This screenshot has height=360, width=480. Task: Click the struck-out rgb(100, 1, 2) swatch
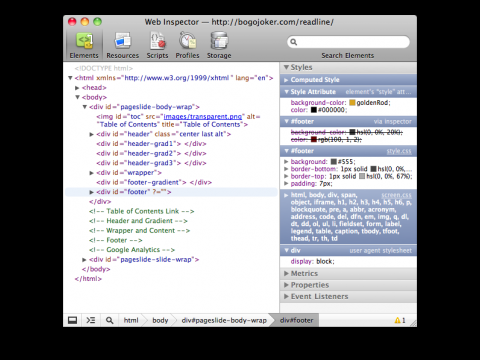314,140
